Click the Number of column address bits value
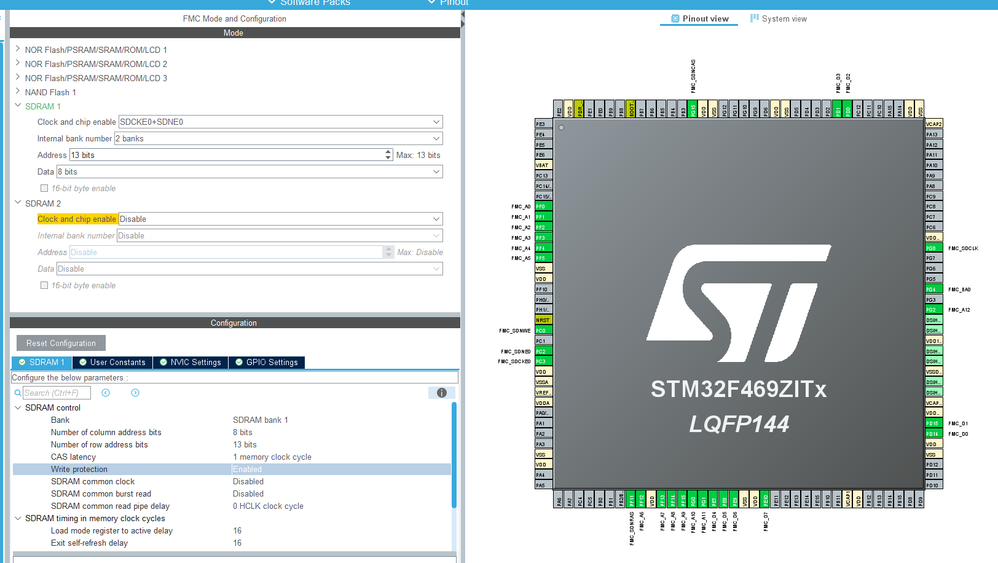 pos(242,432)
